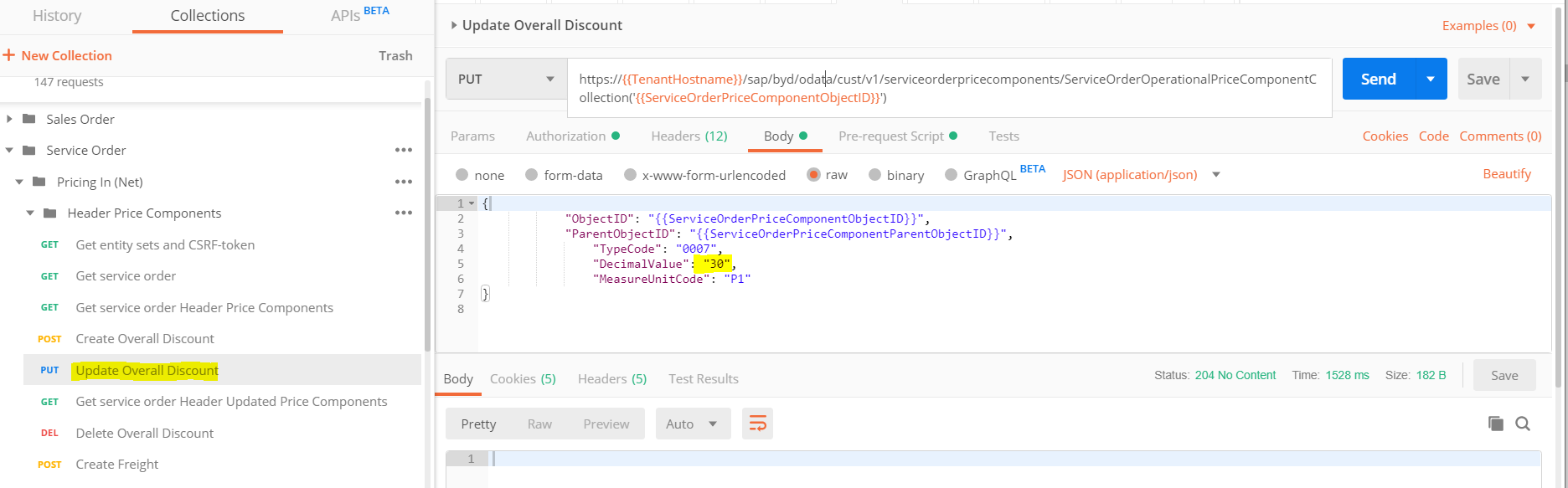Click the Beautify link
Viewport: 1568px width, 488px height.
coord(1506,174)
